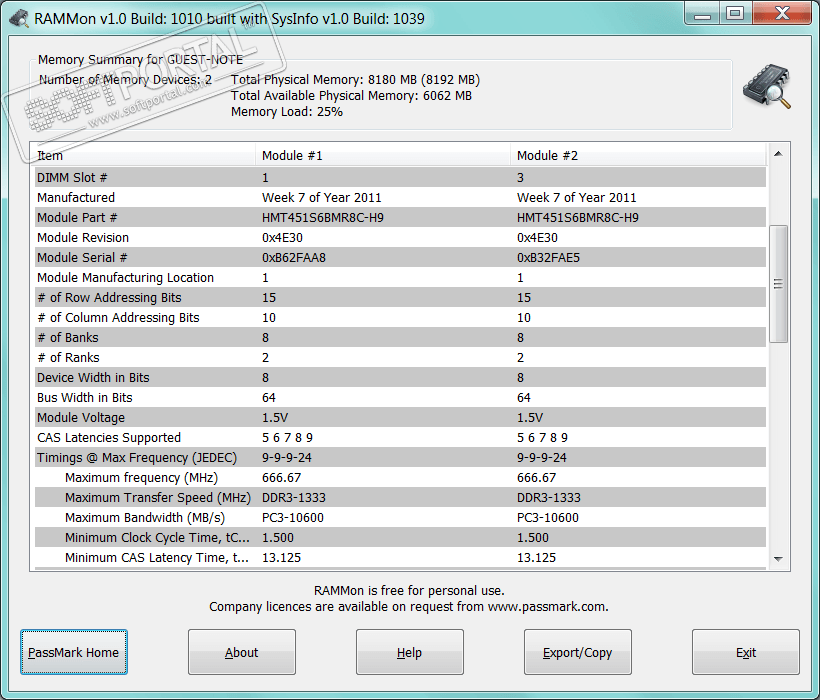Select Maximum Bandwidth (MB/s) row label

tap(145, 518)
